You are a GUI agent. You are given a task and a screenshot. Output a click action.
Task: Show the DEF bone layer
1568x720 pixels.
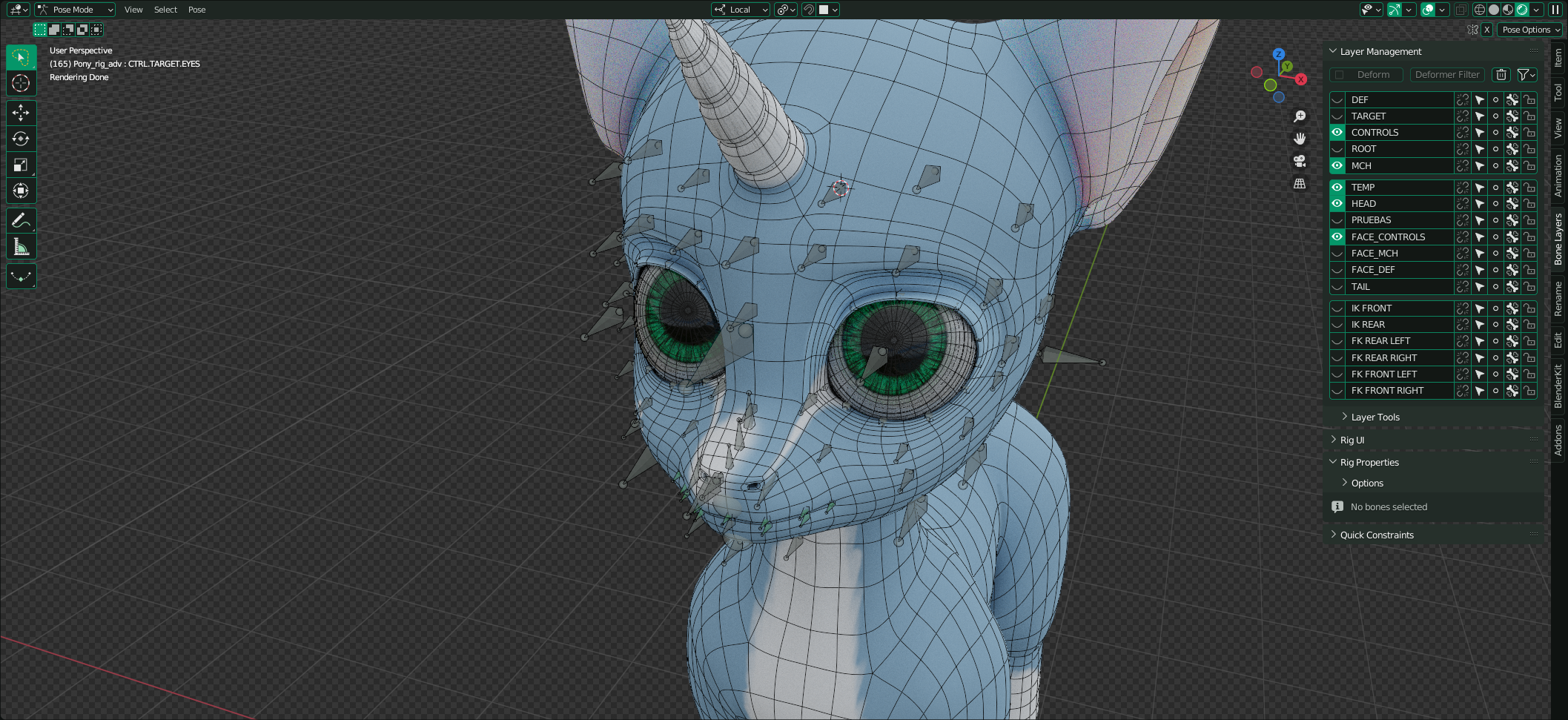click(1337, 99)
